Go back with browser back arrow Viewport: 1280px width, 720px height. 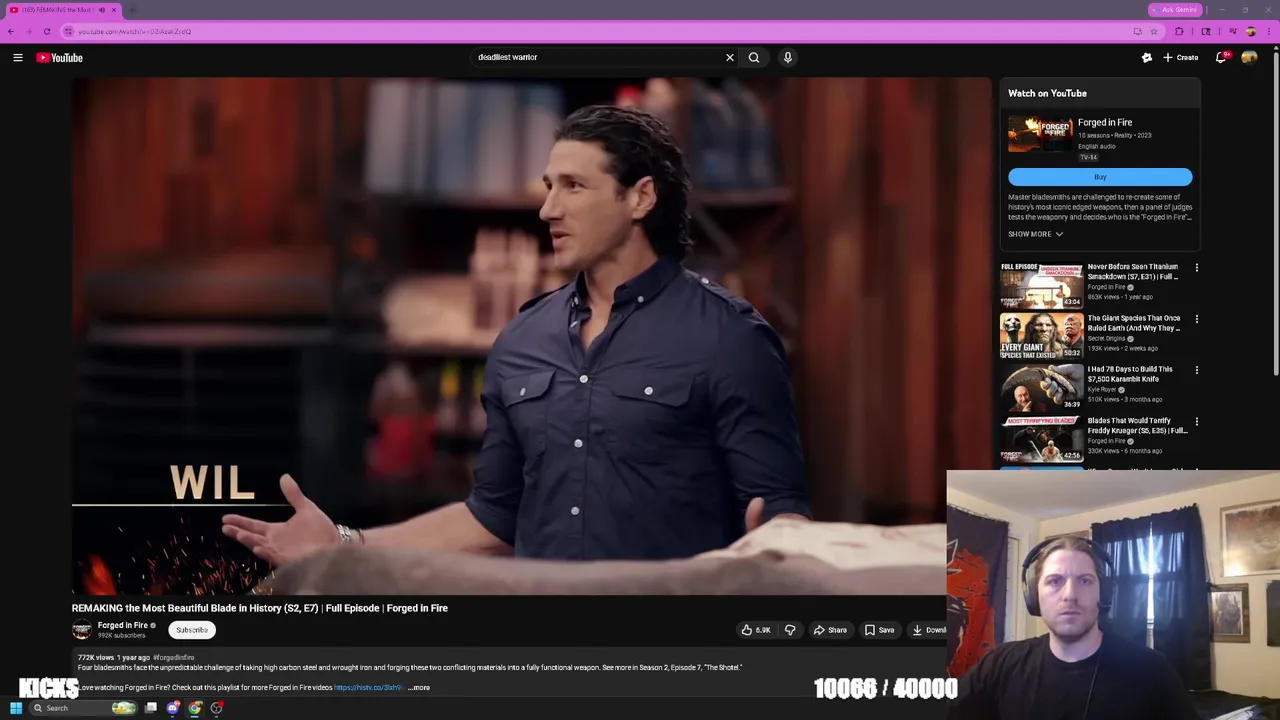click(x=11, y=31)
